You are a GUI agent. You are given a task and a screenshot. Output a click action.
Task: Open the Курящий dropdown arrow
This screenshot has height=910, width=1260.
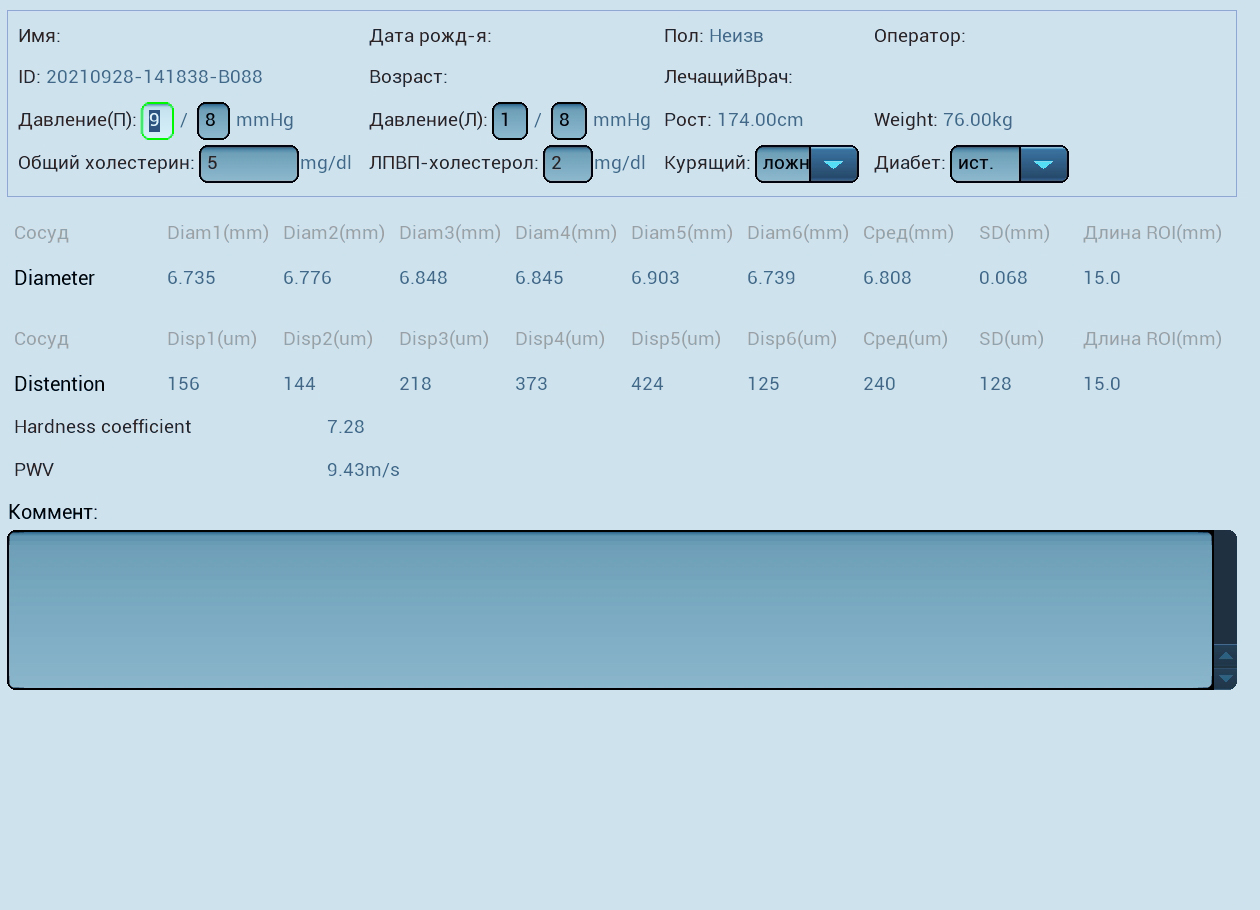click(x=833, y=164)
